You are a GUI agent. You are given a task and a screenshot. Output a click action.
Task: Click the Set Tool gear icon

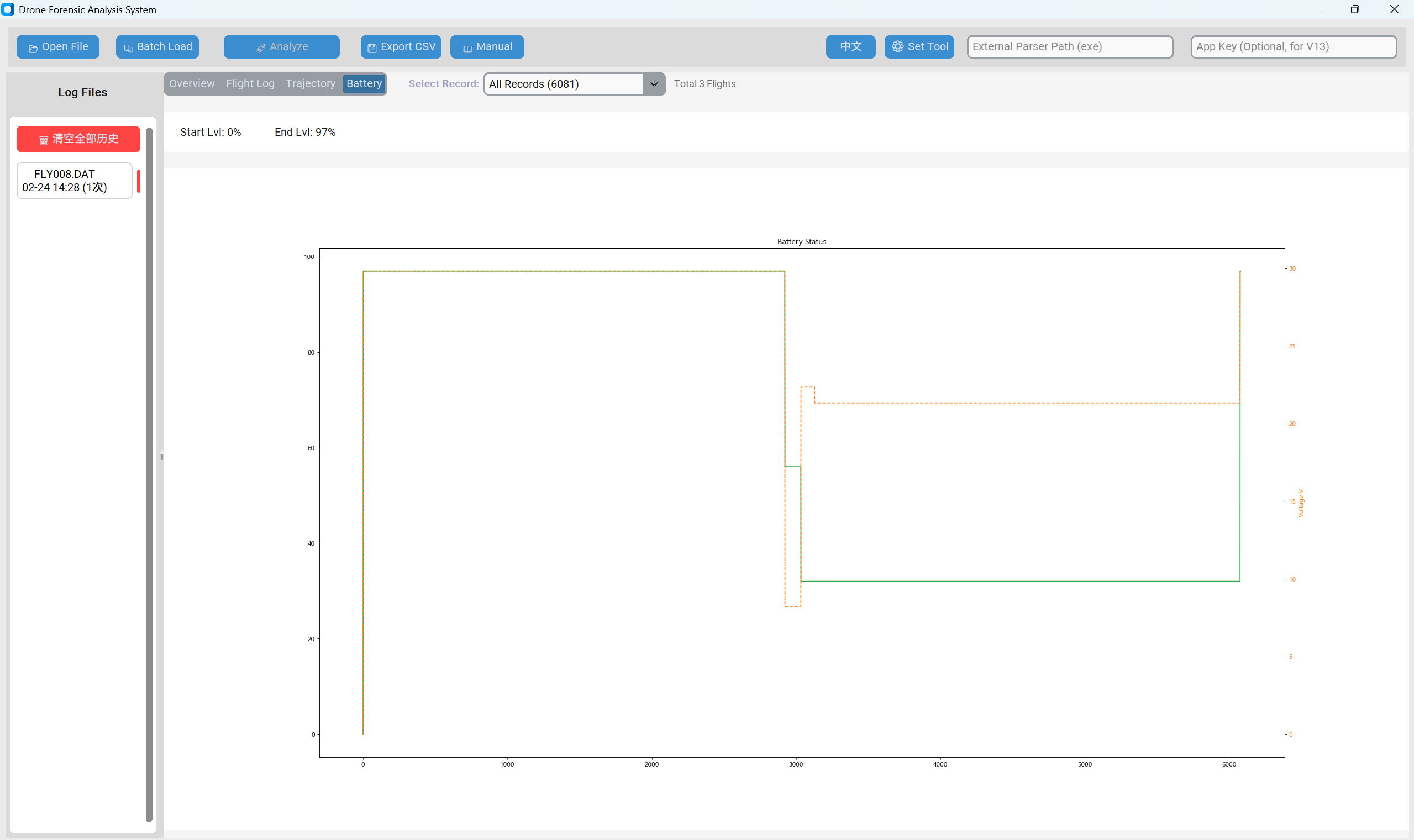[897, 47]
